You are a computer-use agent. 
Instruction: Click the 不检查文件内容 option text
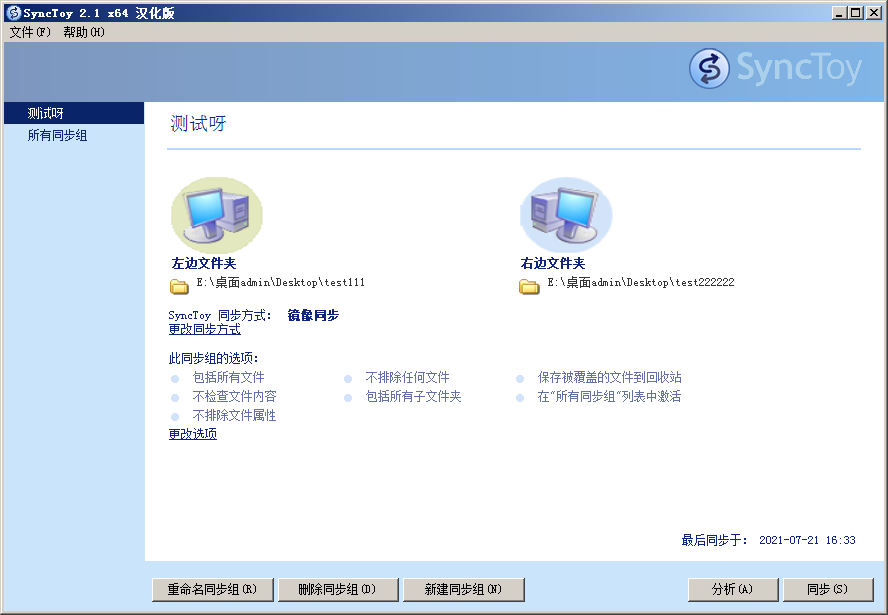pos(234,396)
